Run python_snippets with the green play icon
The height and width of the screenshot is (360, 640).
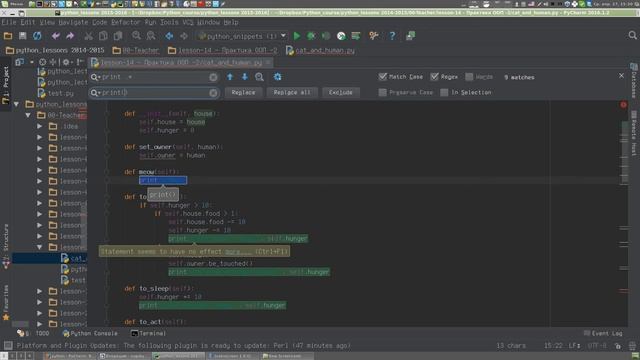297,36
